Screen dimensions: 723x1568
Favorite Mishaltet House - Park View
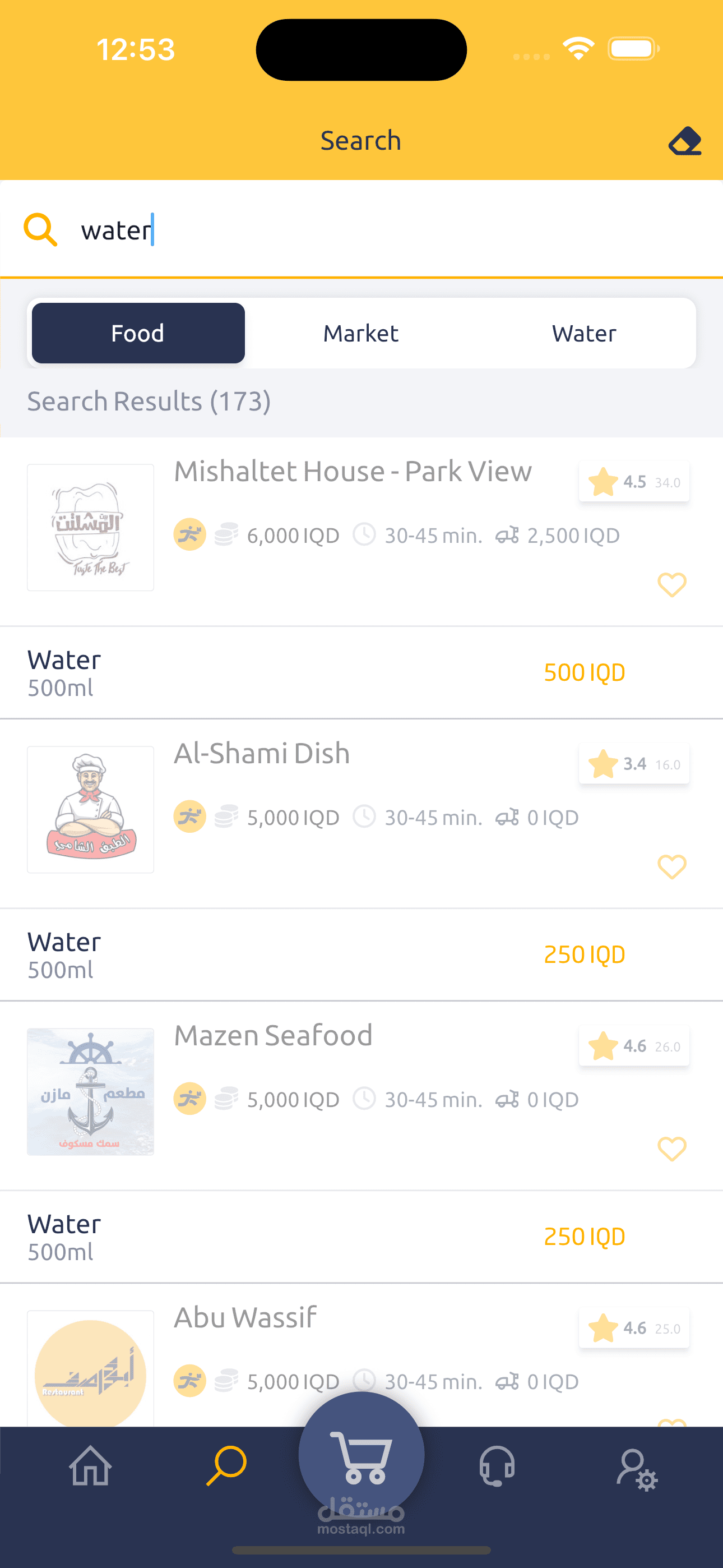click(672, 585)
